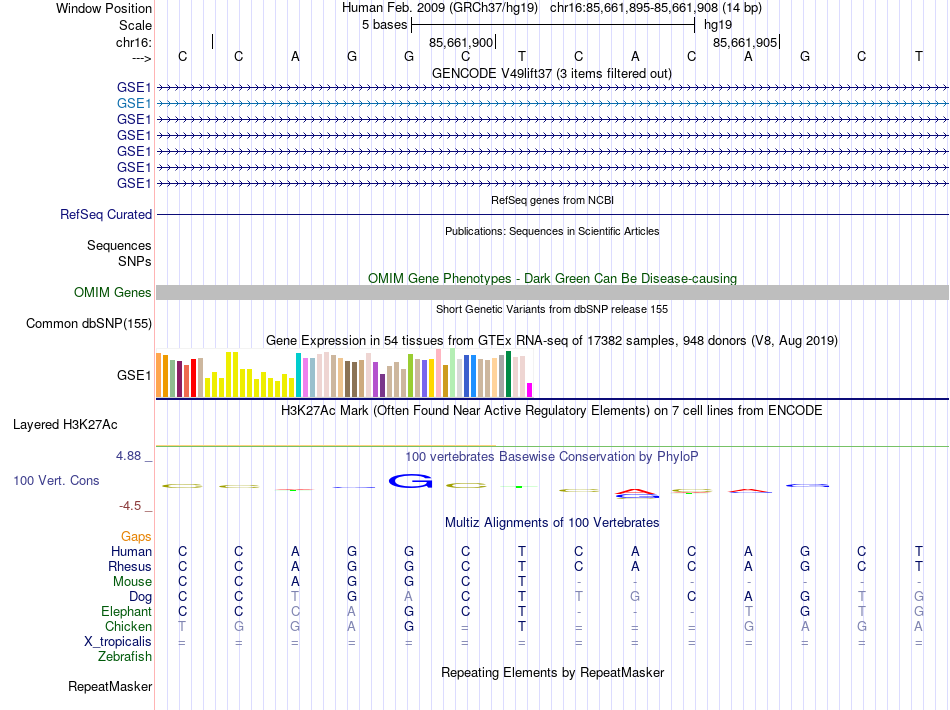Click the light-blue highlighted GSE1 transcript label

[x=133, y=103]
